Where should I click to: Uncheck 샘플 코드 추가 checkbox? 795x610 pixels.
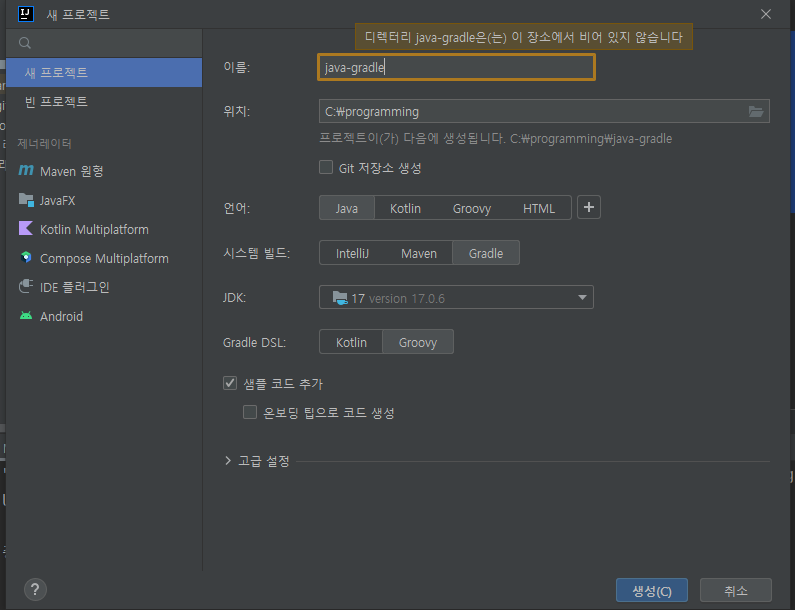pyautogui.click(x=230, y=383)
